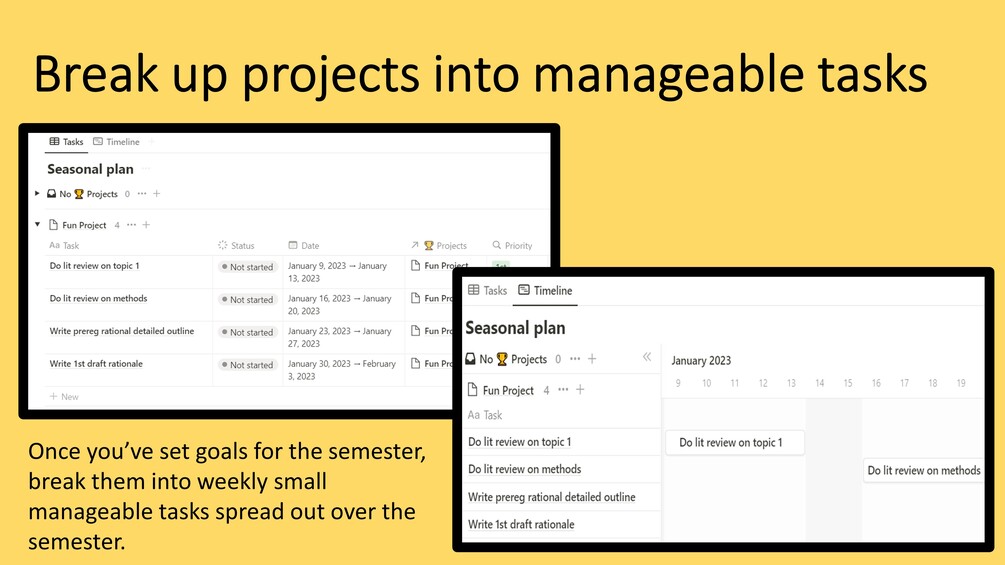The image size is (1005, 565).
Task: Click plus icon next to No Projects in table view
Action: click(x=156, y=194)
